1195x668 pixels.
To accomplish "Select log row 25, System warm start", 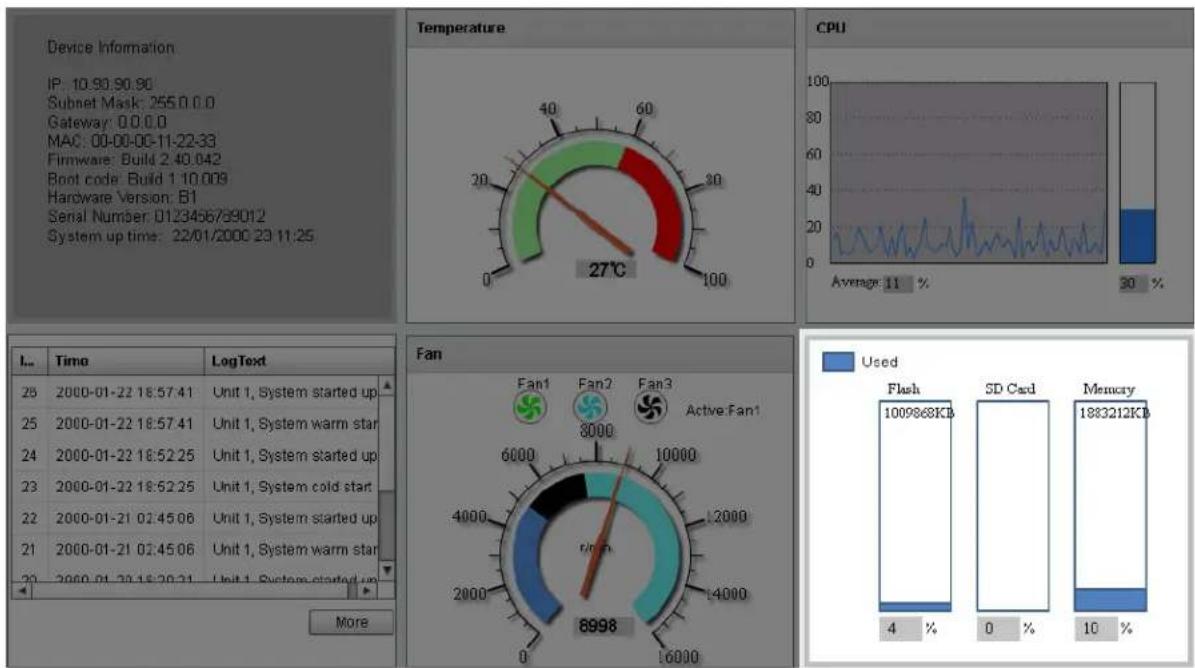I will [x=195, y=423].
